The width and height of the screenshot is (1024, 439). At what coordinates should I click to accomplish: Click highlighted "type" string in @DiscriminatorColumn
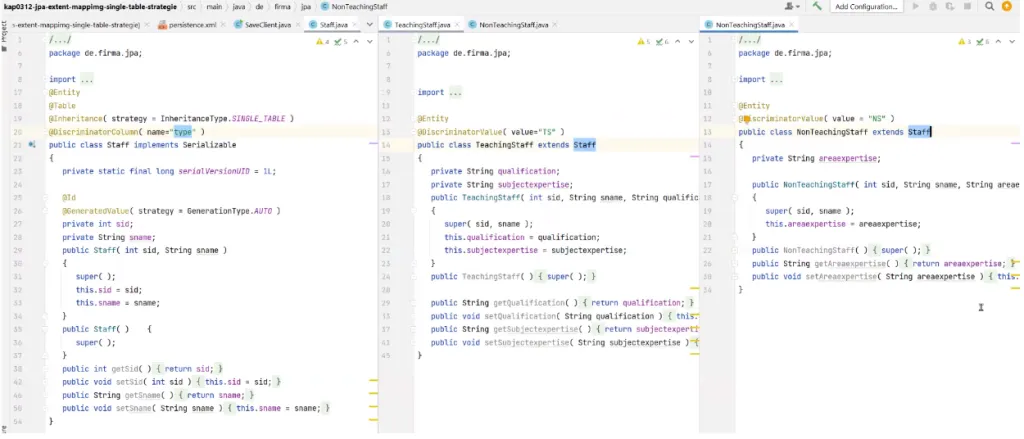(x=183, y=132)
